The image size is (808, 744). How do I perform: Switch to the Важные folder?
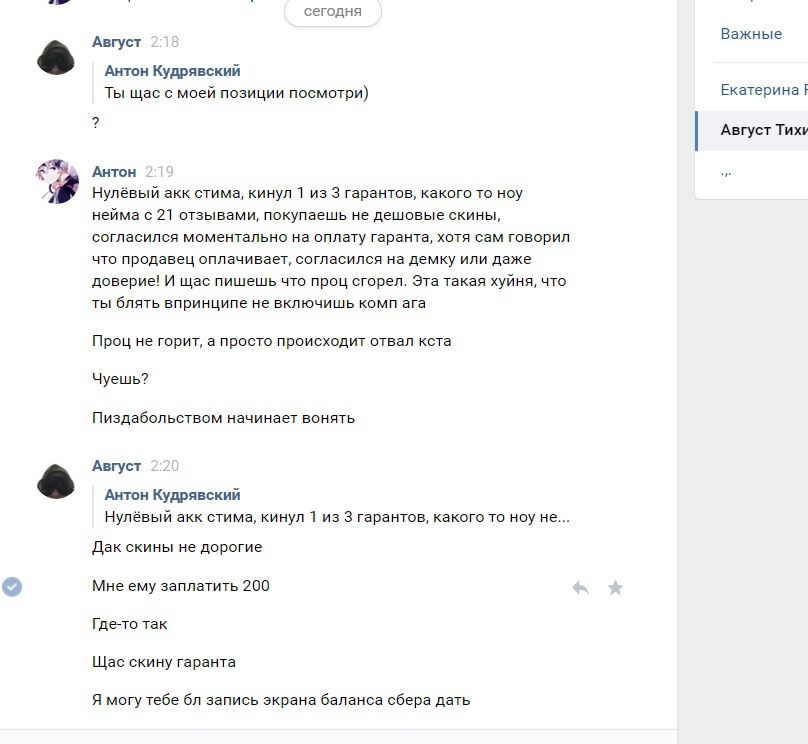pos(751,34)
